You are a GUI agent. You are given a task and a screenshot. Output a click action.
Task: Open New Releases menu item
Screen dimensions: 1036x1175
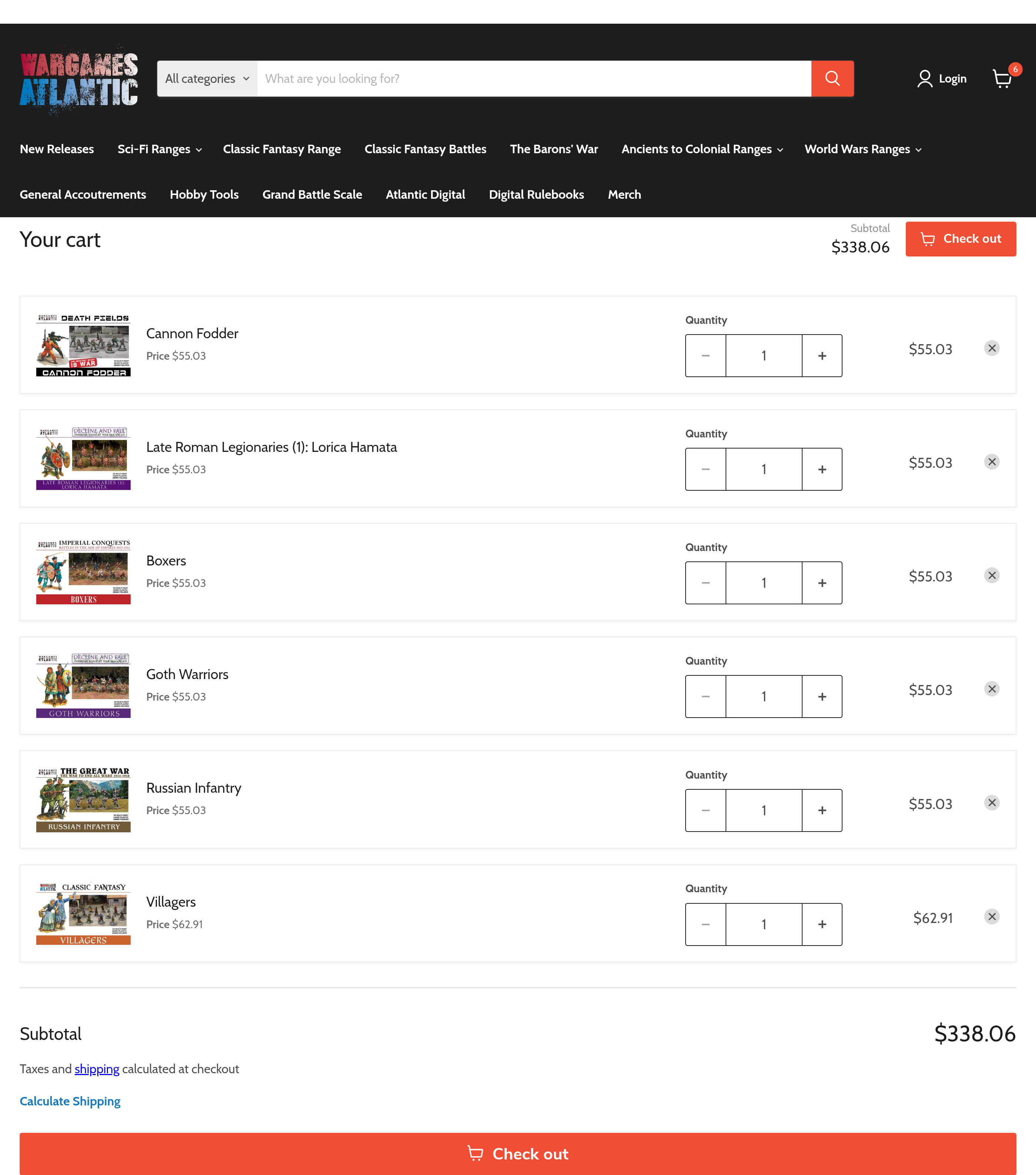[x=57, y=149]
